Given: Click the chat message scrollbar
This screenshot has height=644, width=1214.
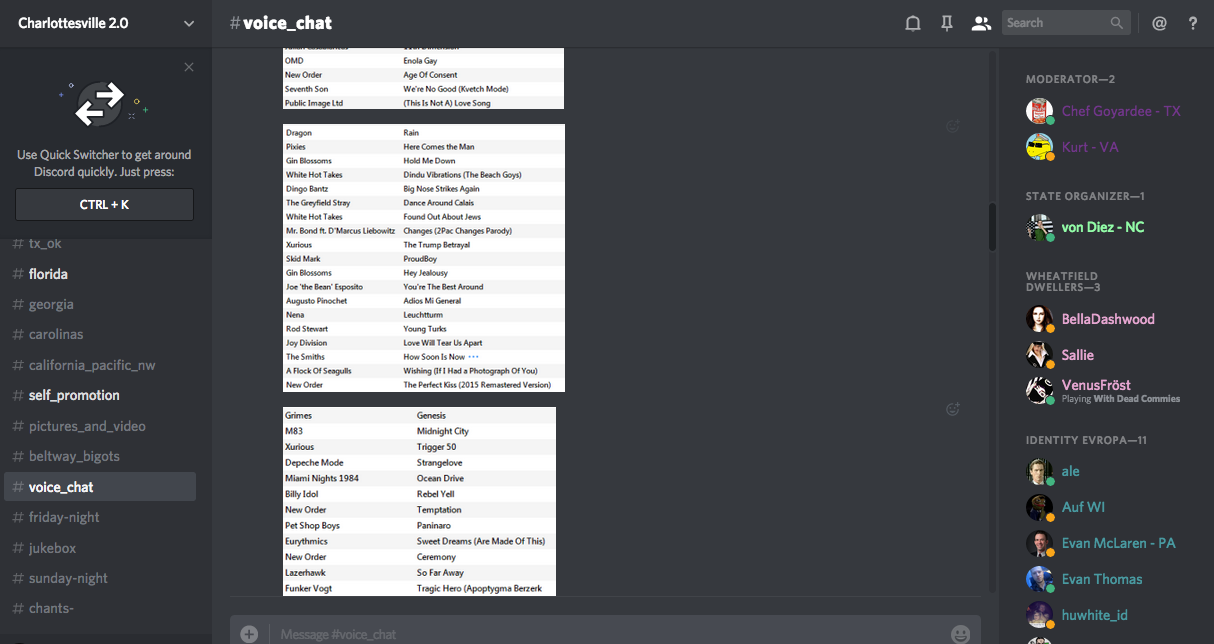Looking at the screenshot, I should pyautogui.click(x=992, y=227).
